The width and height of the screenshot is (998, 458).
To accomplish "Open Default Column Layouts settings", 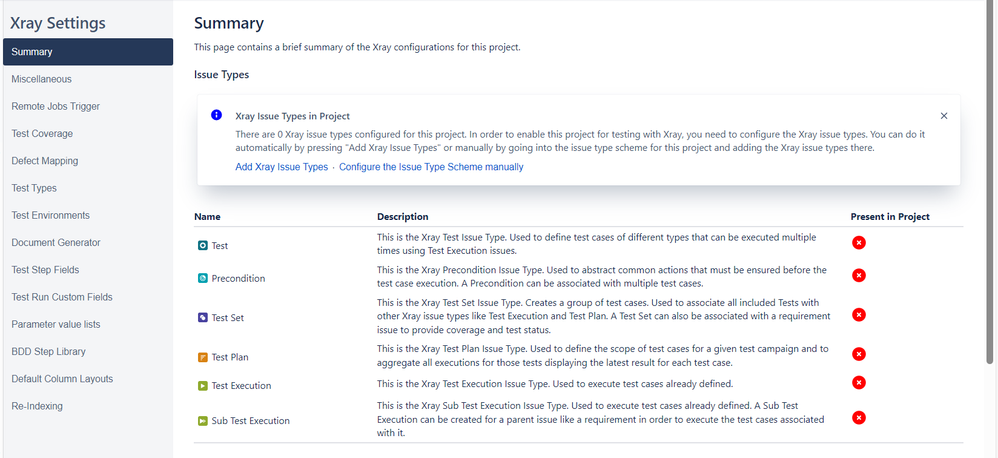I will click(x=88, y=378).
